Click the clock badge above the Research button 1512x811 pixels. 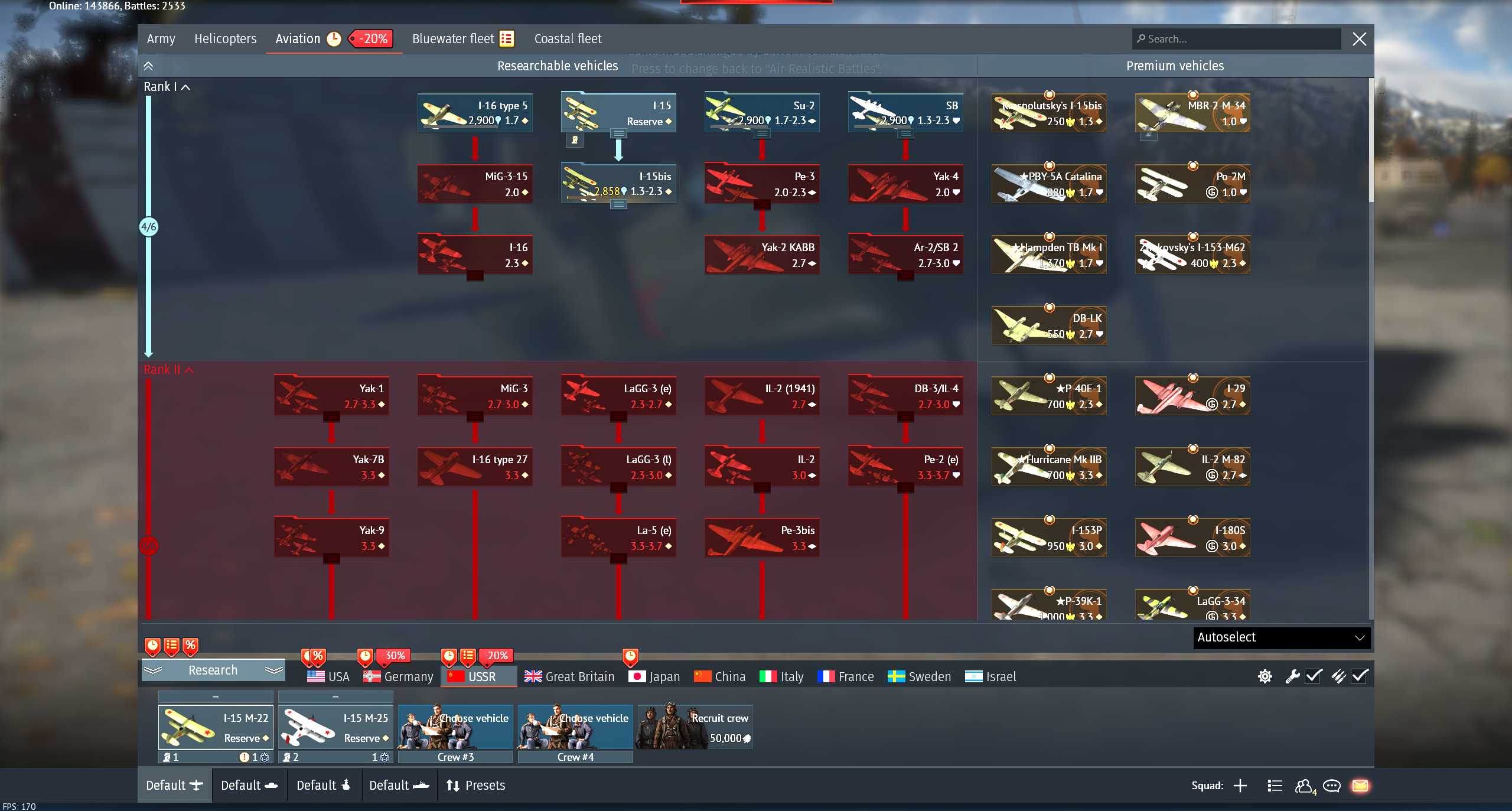152,646
